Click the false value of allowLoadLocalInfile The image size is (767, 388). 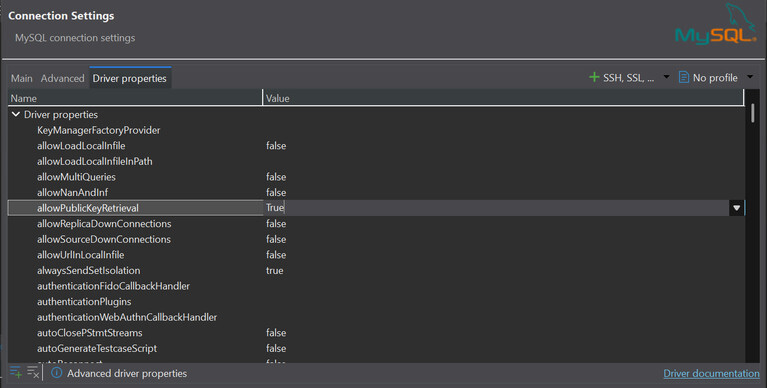point(276,146)
